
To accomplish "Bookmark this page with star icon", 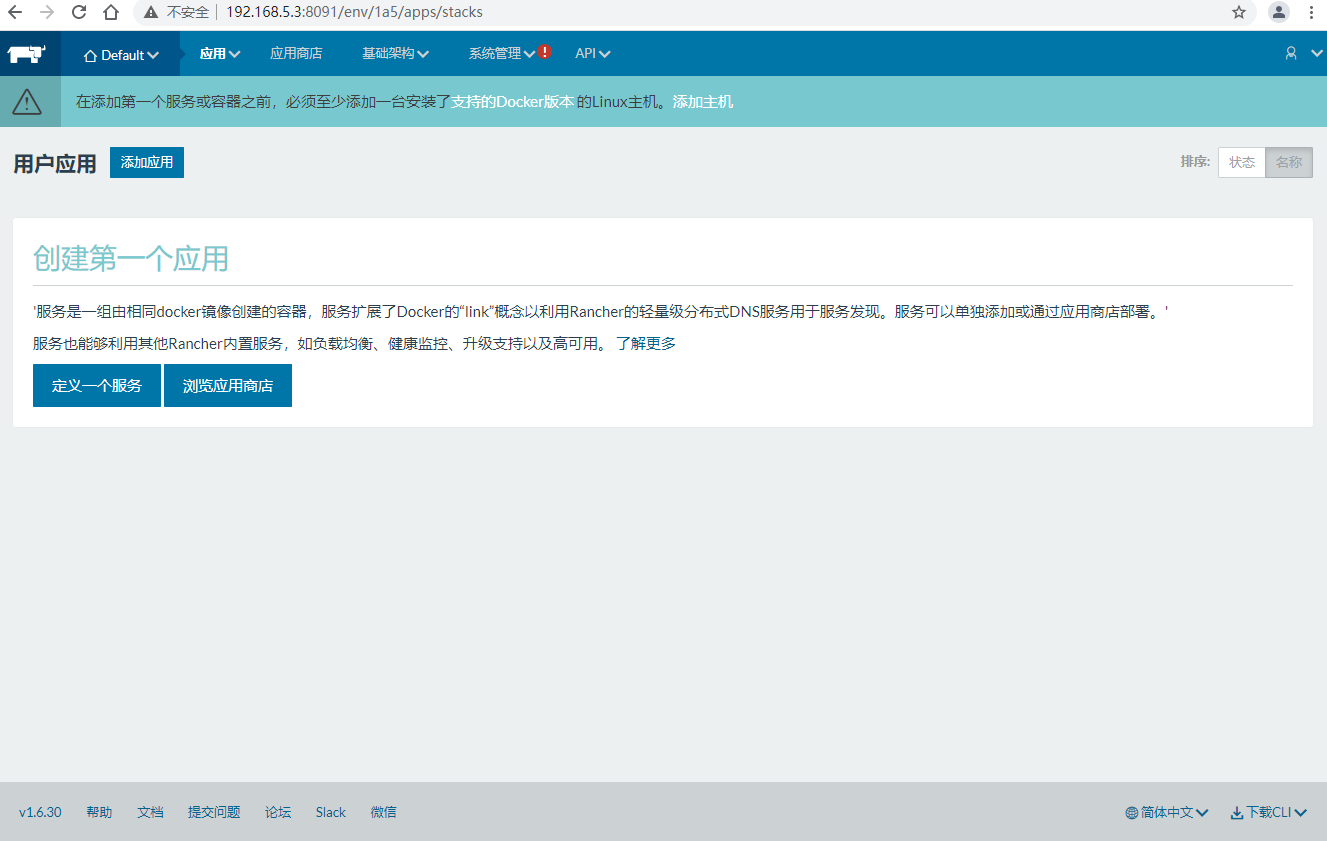I will [x=1239, y=13].
